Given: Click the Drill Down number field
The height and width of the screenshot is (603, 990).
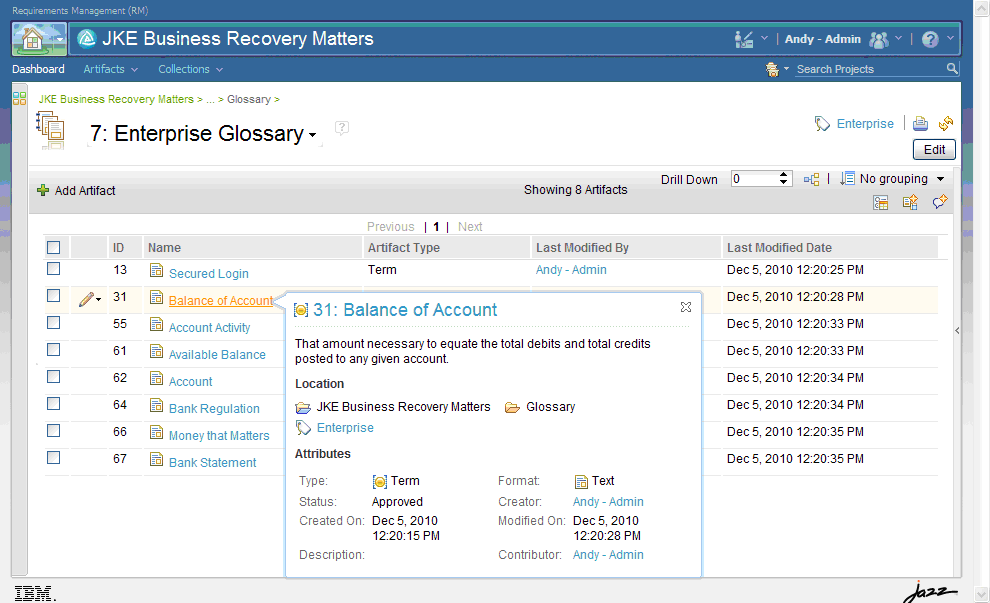Looking at the screenshot, I should tap(754, 179).
